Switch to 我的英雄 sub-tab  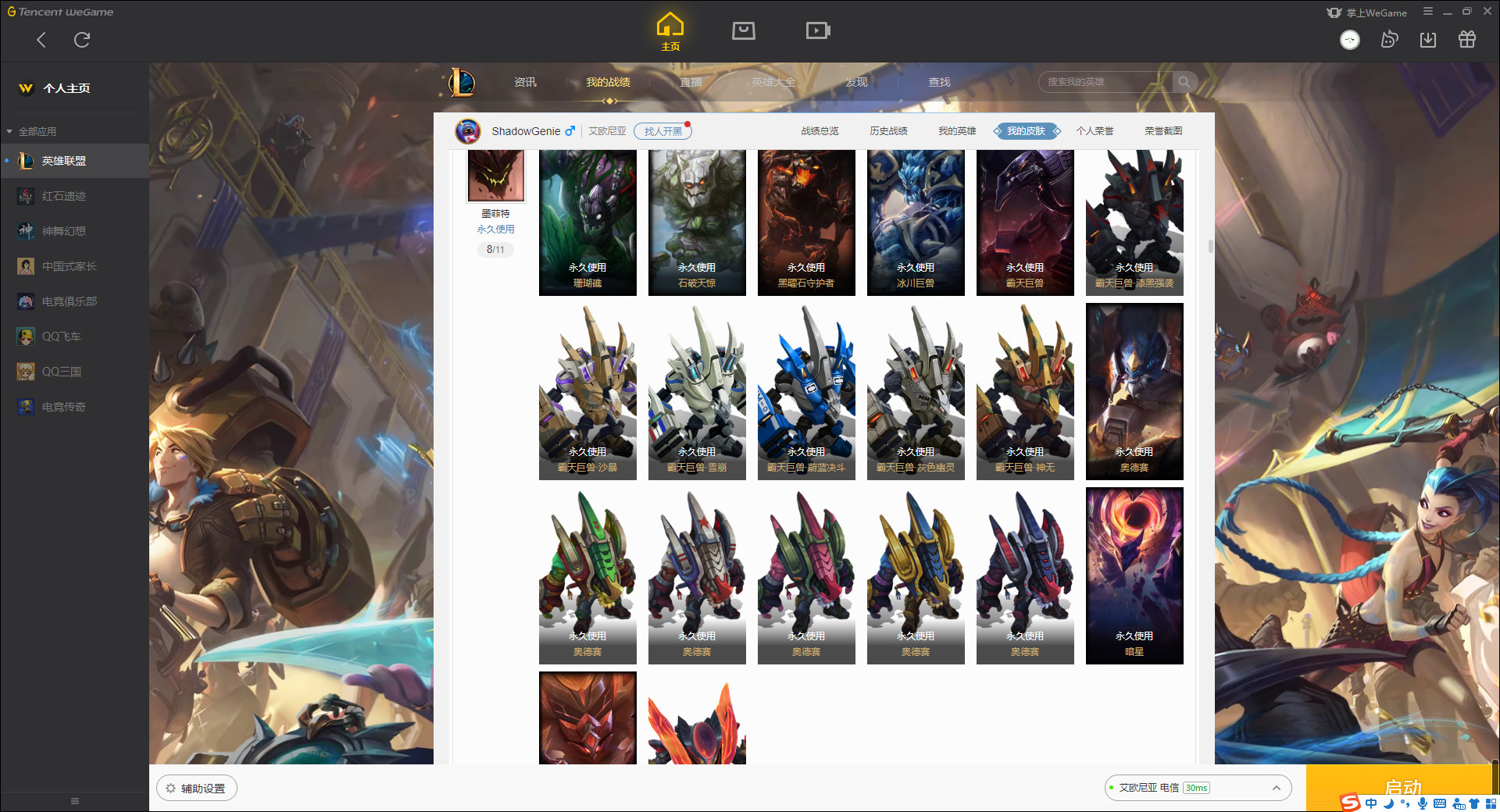click(x=957, y=131)
